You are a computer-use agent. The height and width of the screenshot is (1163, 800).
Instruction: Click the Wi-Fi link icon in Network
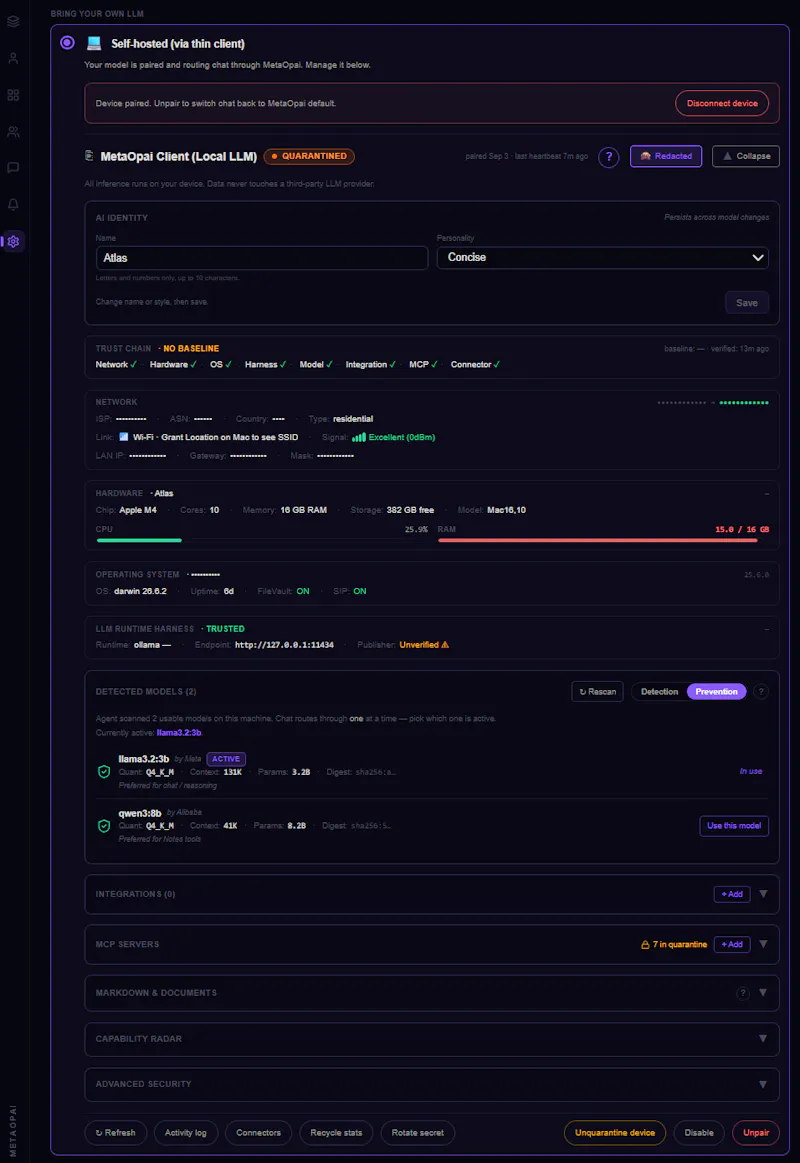point(124,437)
